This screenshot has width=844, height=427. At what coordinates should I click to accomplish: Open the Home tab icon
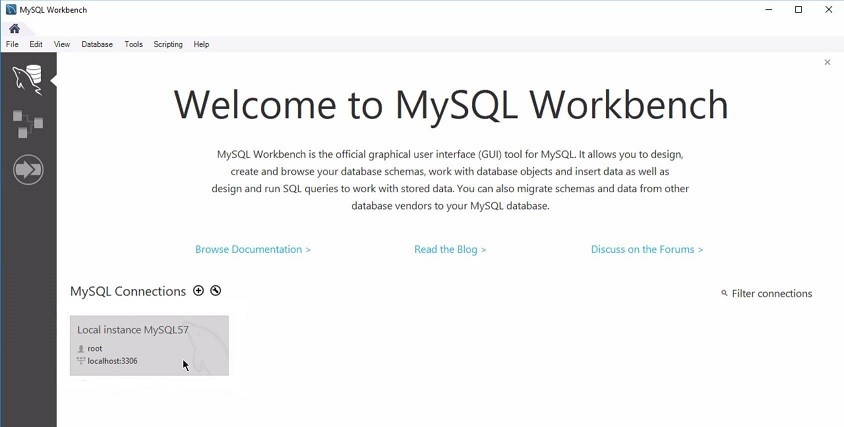[x=14, y=28]
